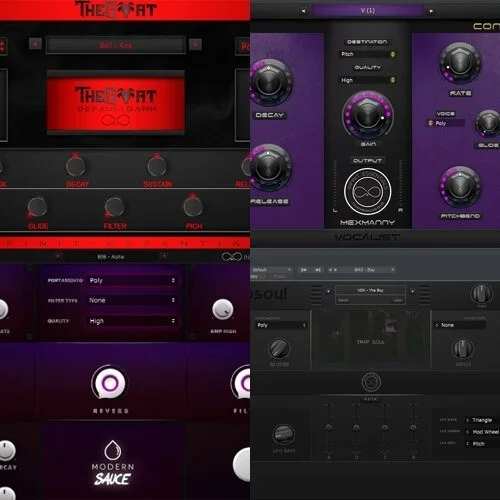The width and height of the screenshot is (500, 500).
Task: Adjust small GLIDE knob in Vocalist
Action: click(x=488, y=123)
